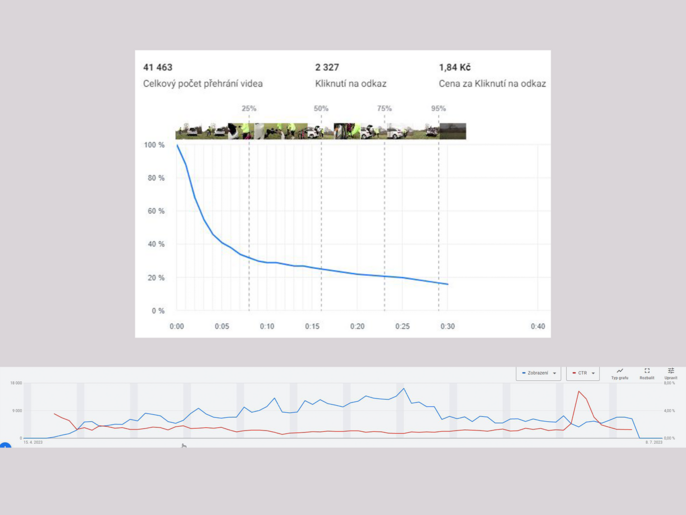
Task: Click the 25% retention marker
Action: point(249,109)
